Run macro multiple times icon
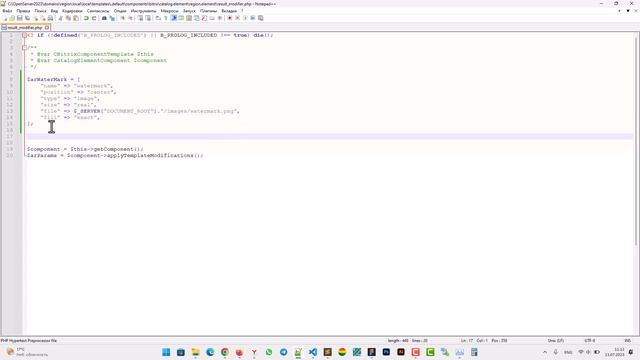 tap(253, 18)
